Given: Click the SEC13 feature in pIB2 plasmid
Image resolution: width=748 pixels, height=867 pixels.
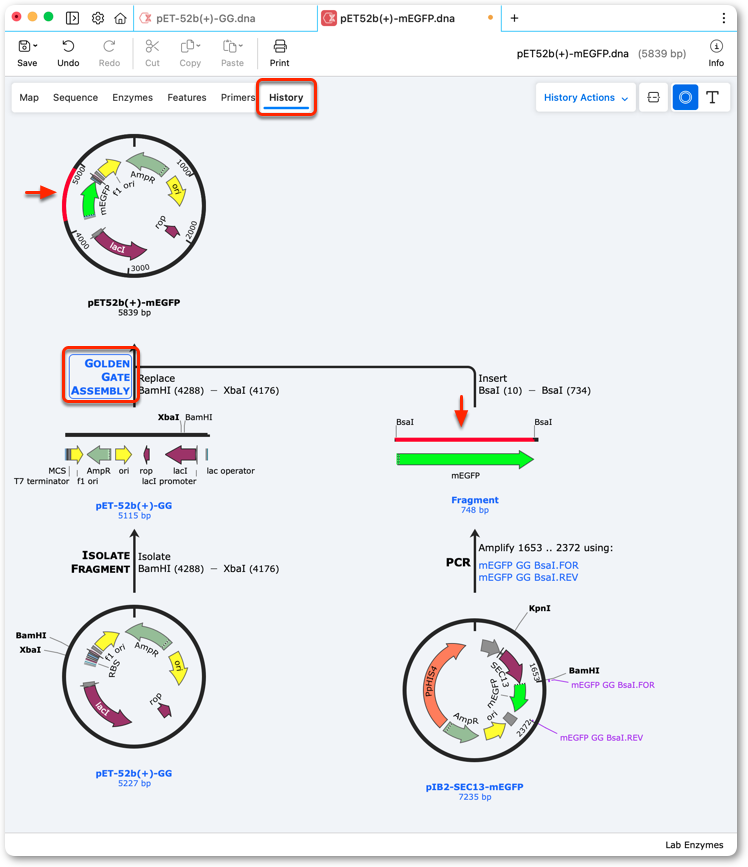Looking at the screenshot, I should click(x=510, y=665).
